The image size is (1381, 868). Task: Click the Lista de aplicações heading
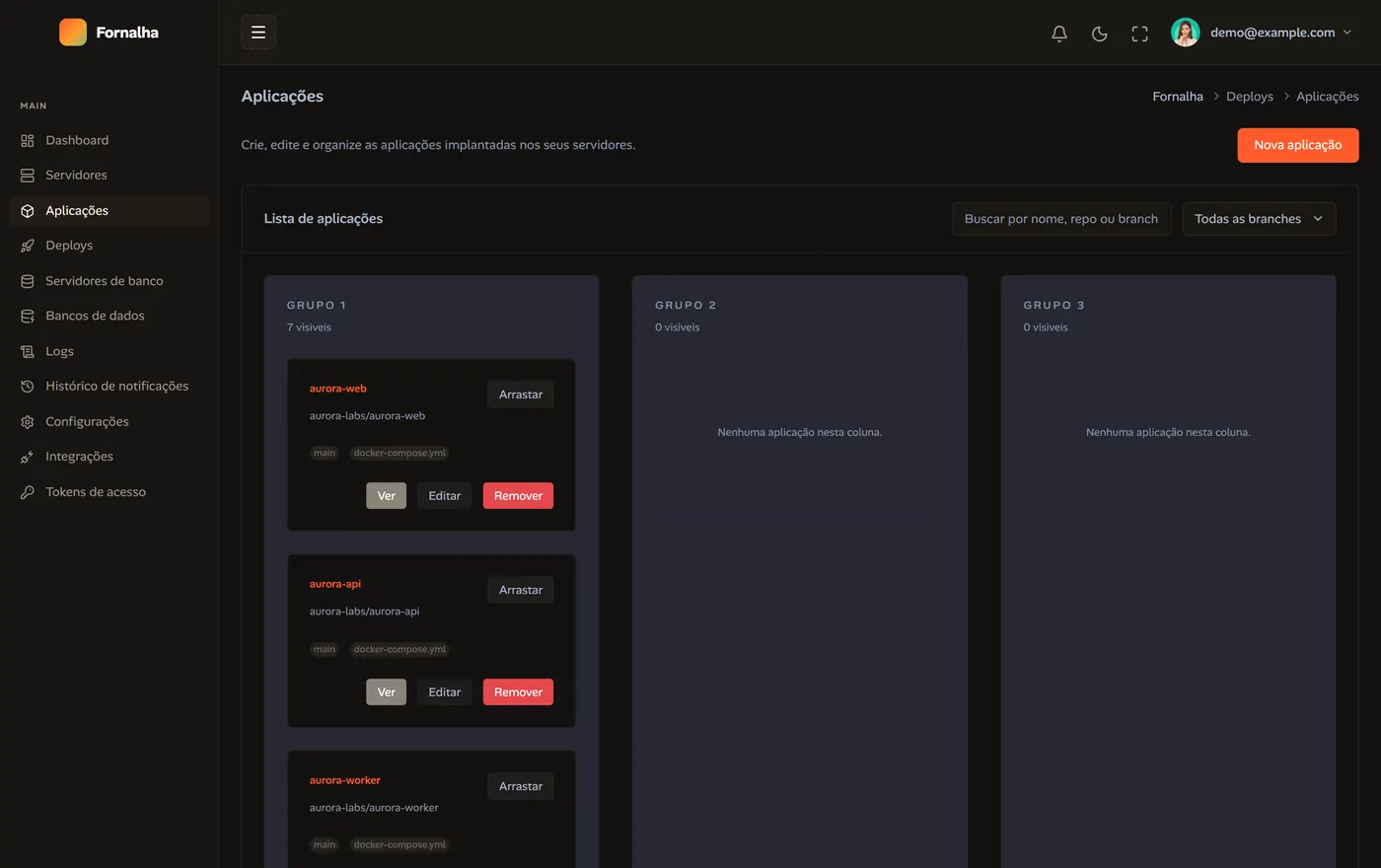(x=324, y=219)
